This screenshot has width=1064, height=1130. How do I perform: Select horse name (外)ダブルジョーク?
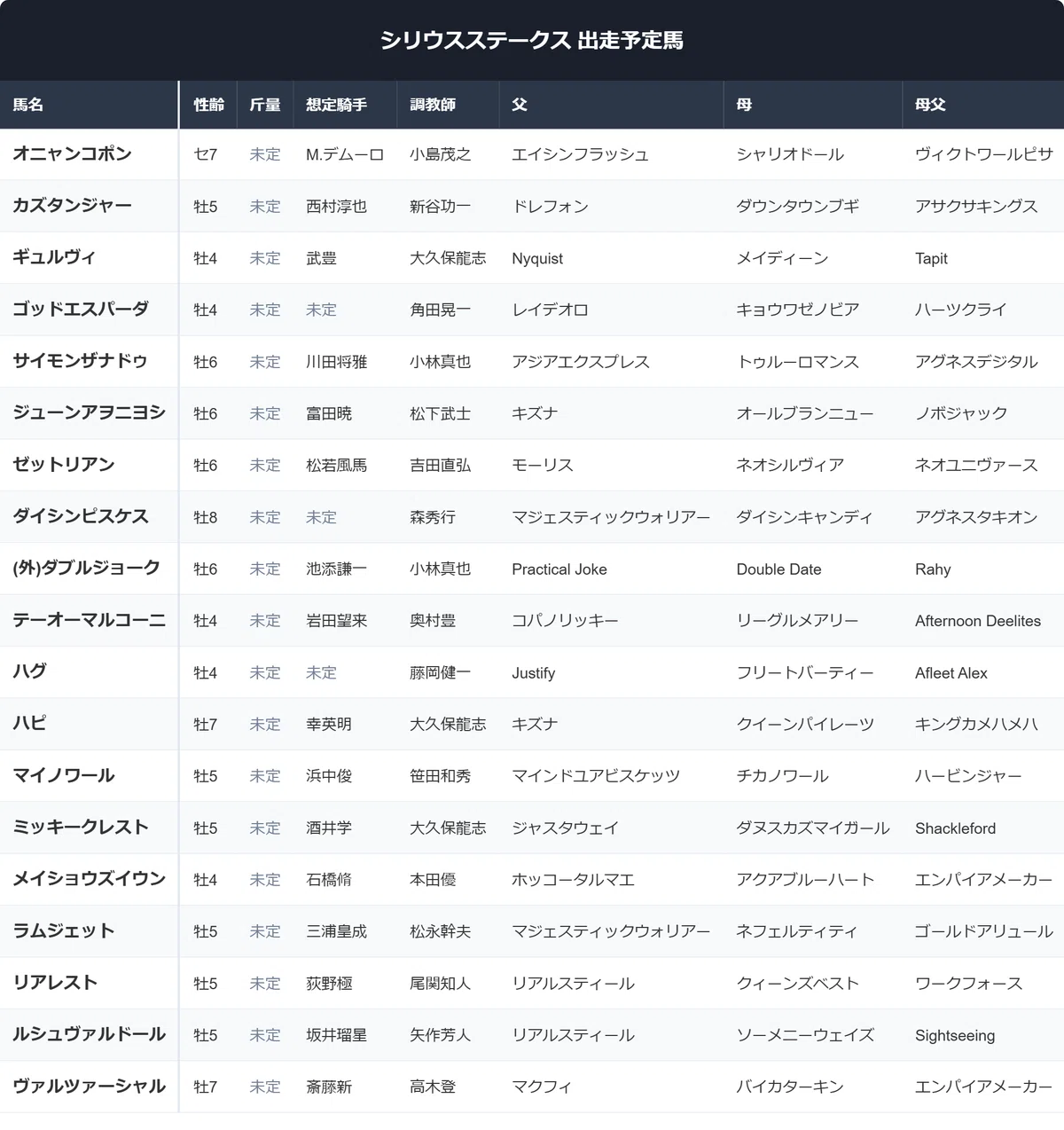(86, 568)
